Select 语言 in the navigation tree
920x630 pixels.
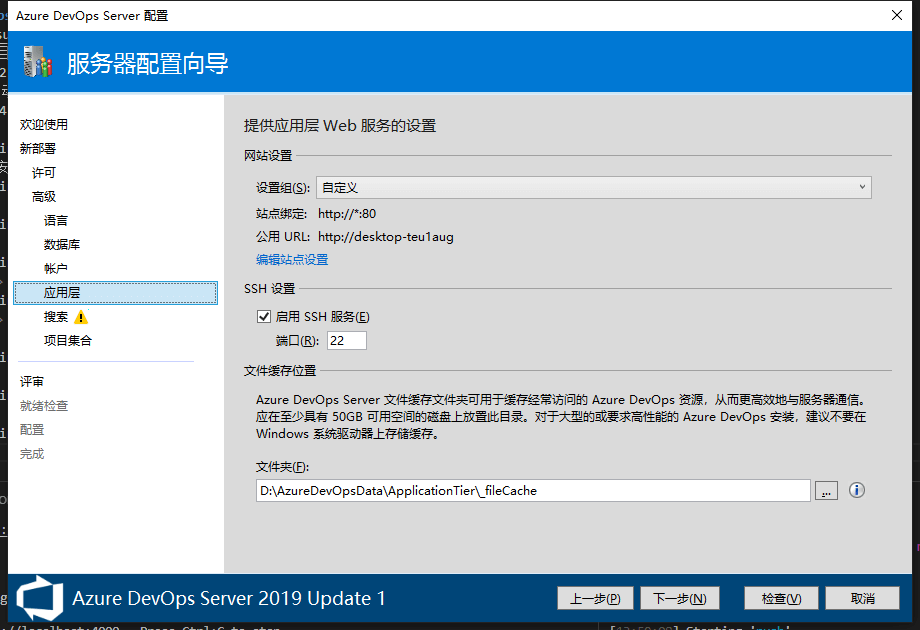tap(56, 221)
